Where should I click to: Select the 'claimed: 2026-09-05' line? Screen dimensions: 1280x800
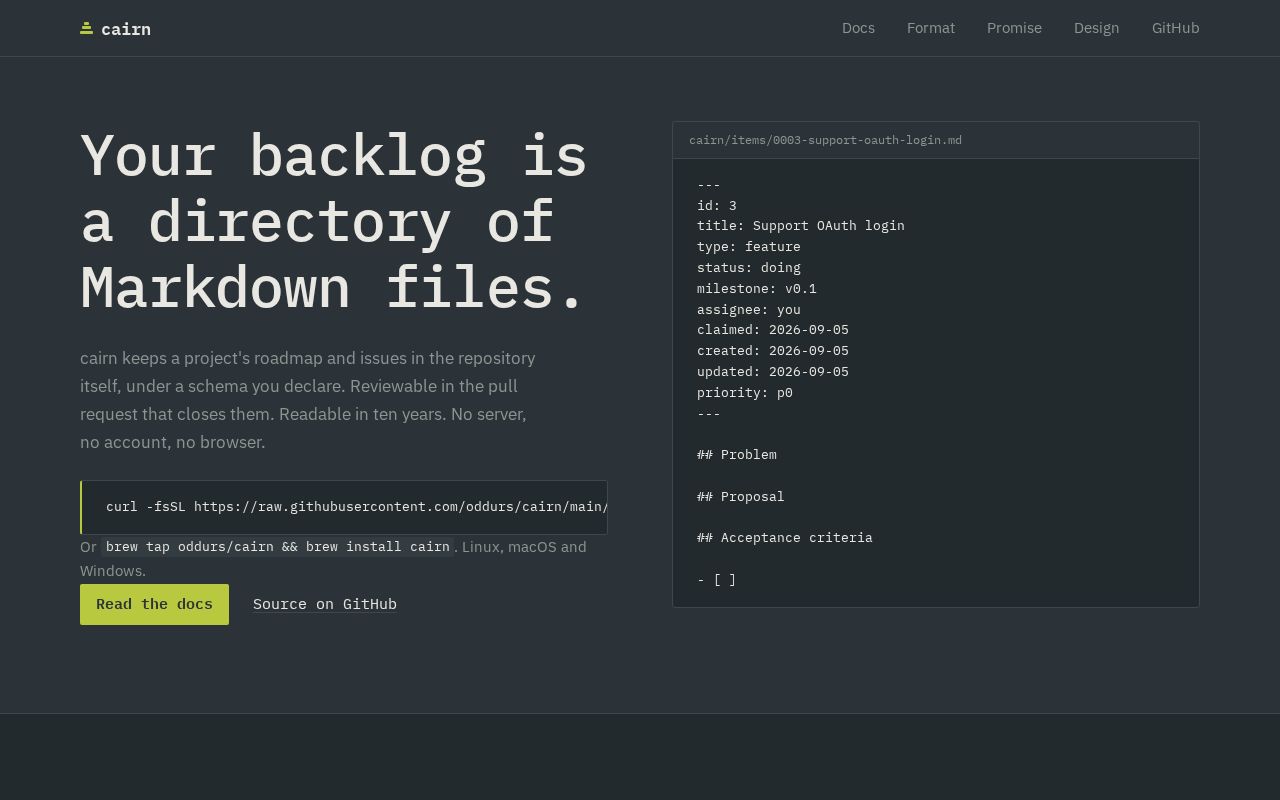click(773, 330)
